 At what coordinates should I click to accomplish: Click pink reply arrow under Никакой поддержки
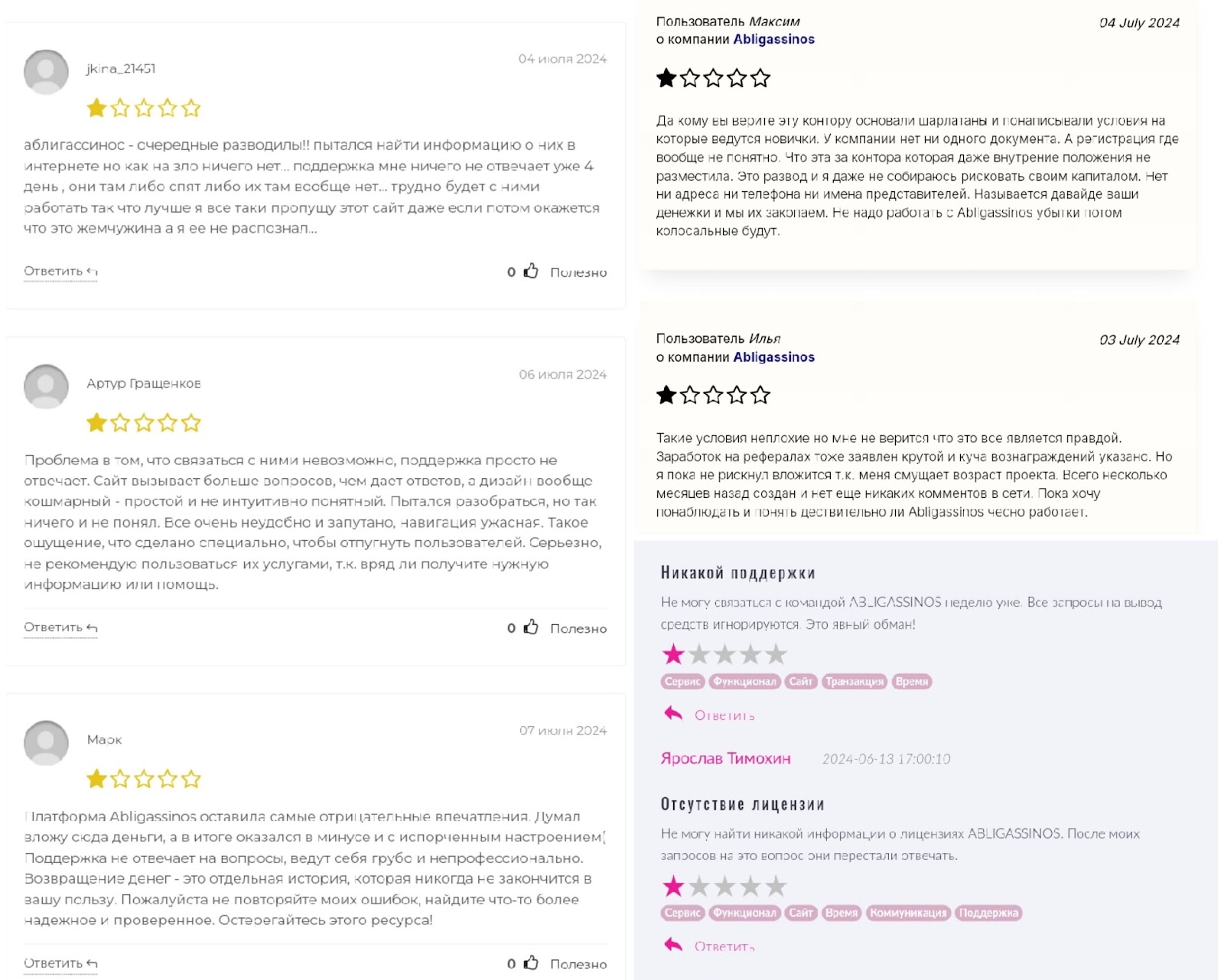click(673, 714)
